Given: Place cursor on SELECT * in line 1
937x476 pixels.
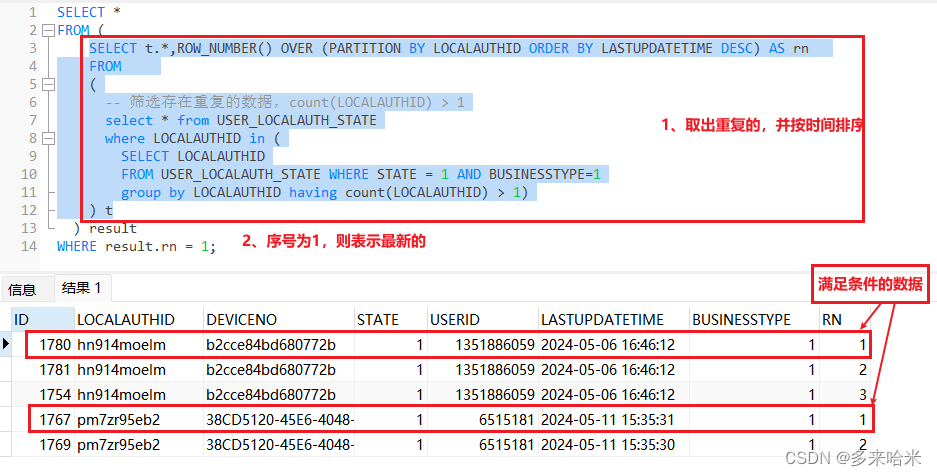Looking at the screenshot, I should [89, 13].
